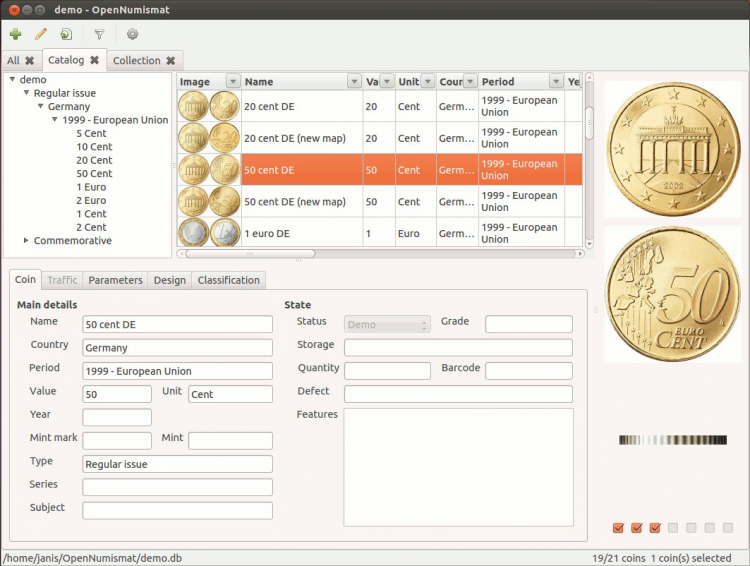The width and height of the screenshot is (750, 566).
Task: Switch to the All tab
Action: [13, 61]
